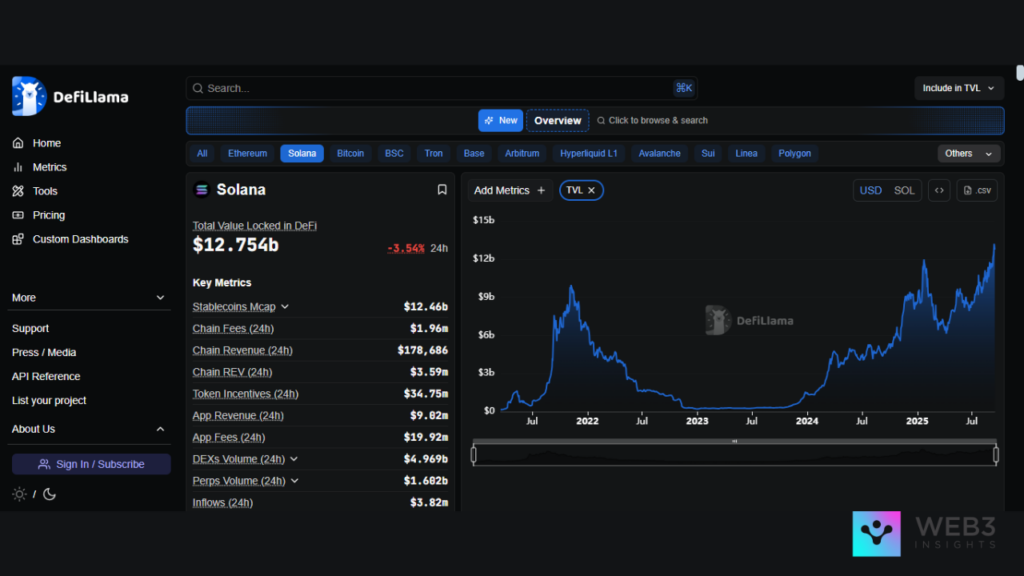Click the search magnifier icon
The height and width of the screenshot is (576, 1024).
[x=198, y=88]
